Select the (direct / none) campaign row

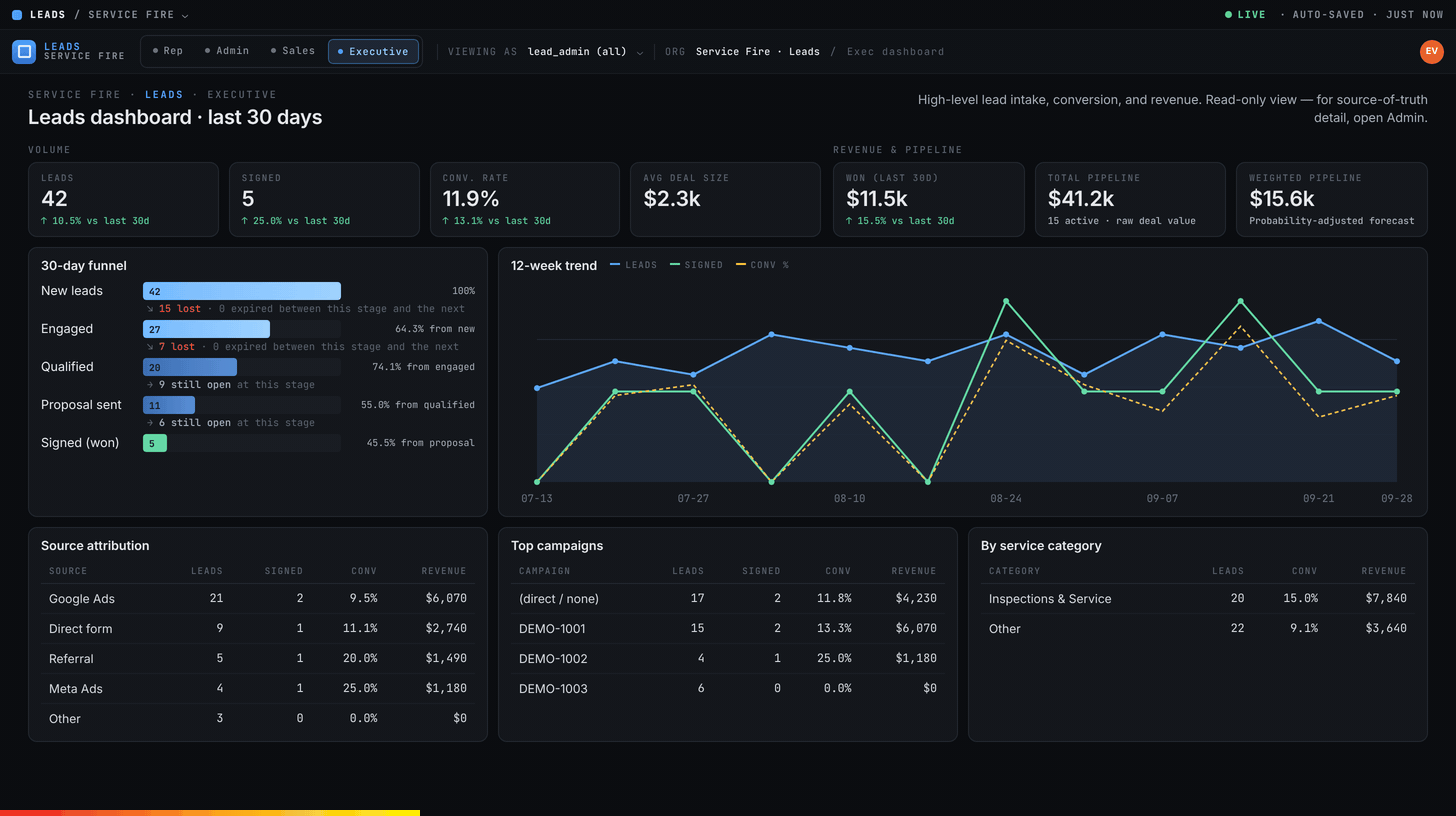click(x=728, y=599)
